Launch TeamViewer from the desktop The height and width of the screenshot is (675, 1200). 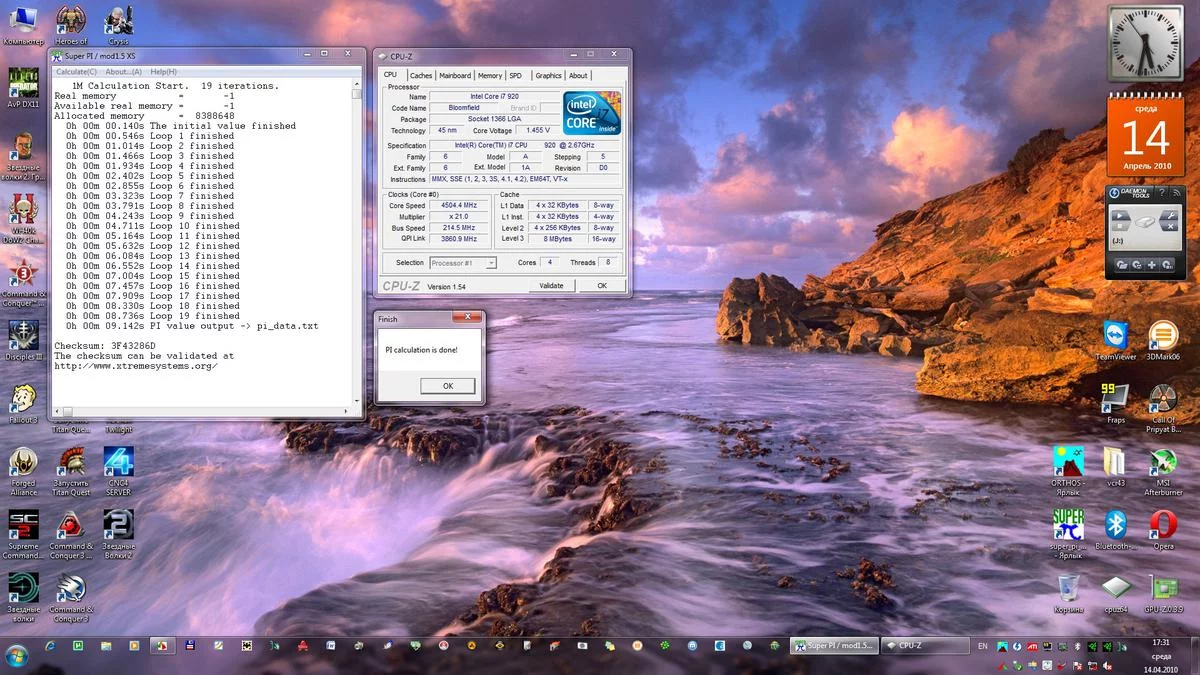tap(1115, 337)
